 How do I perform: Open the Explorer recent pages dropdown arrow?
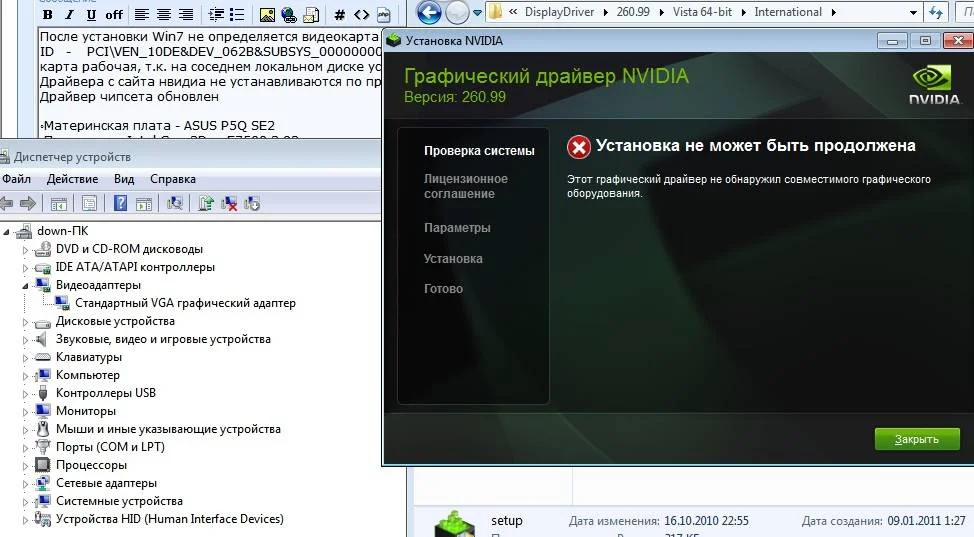pos(477,12)
